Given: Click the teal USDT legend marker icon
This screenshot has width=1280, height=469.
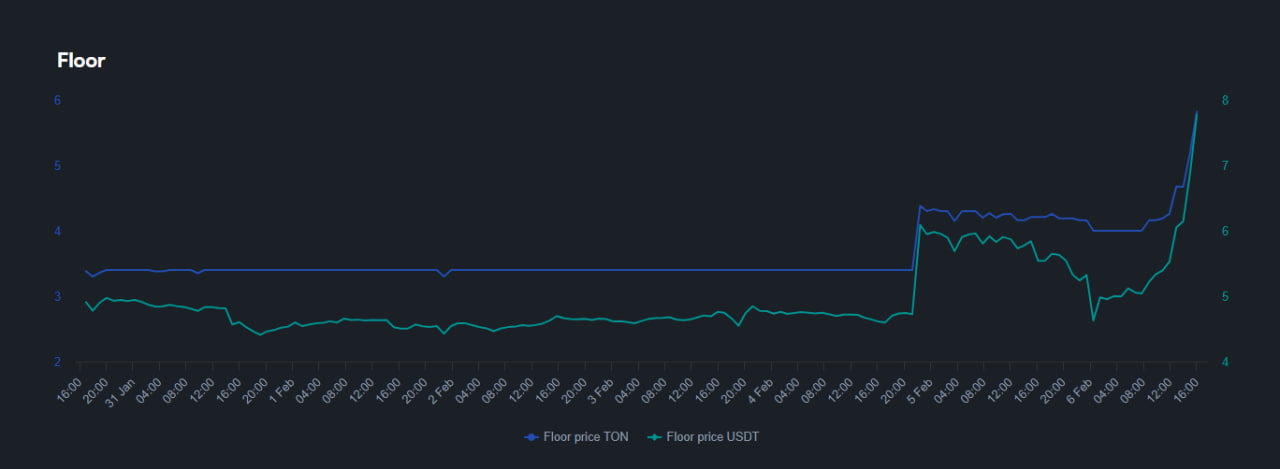Looking at the screenshot, I should [x=654, y=437].
